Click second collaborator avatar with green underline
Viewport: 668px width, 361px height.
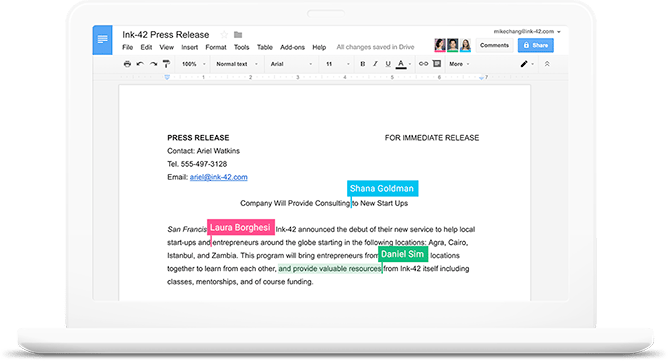pos(452,45)
